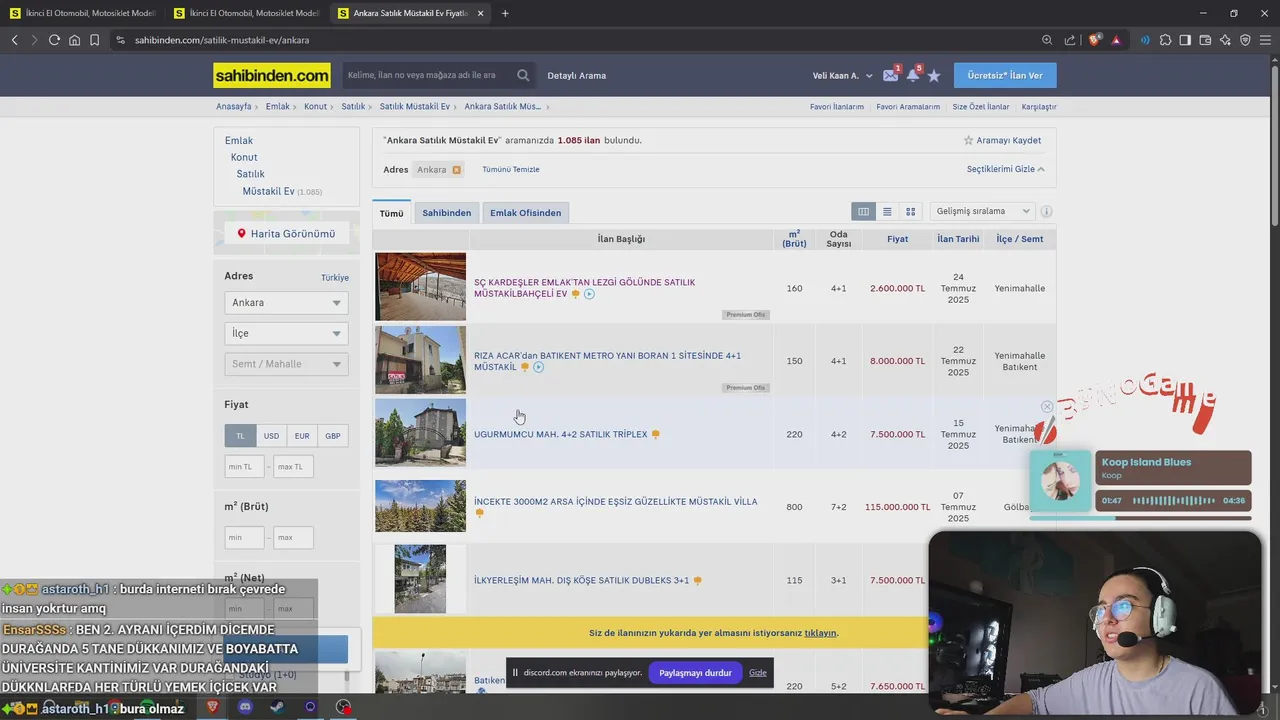Switch to list view layout

point(887,212)
